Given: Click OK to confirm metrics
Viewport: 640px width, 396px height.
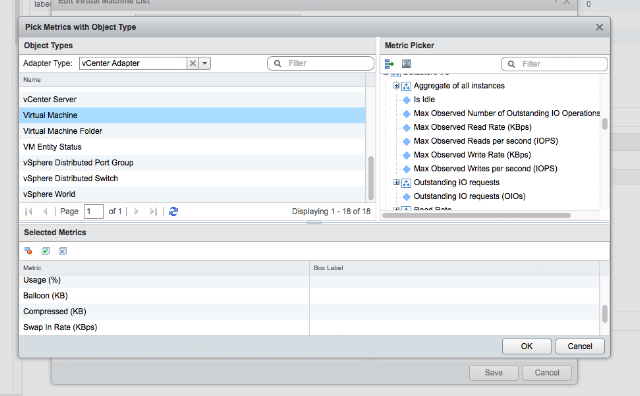Looking at the screenshot, I should [527, 346].
